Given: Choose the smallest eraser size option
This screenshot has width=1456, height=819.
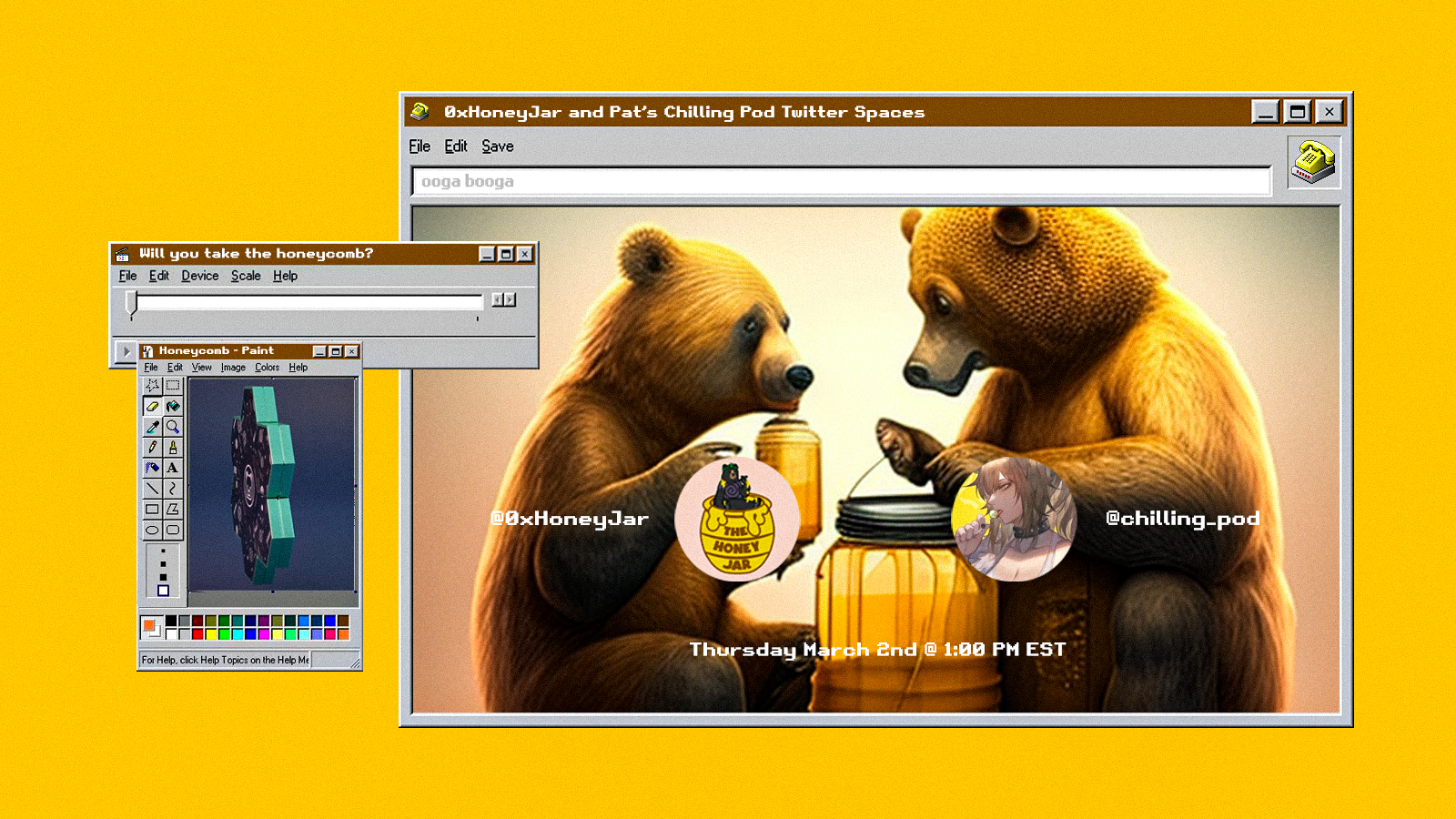Looking at the screenshot, I should pyautogui.click(x=164, y=551).
